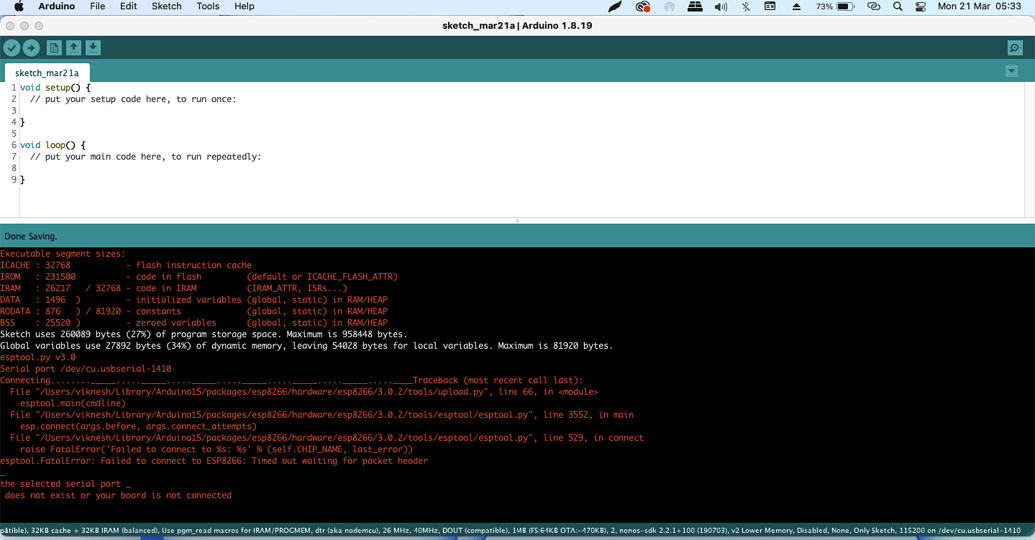This screenshot has height=540, width=1035.
Task: Click the grey ghost icon in menu bar
Action: click(669, 7)
